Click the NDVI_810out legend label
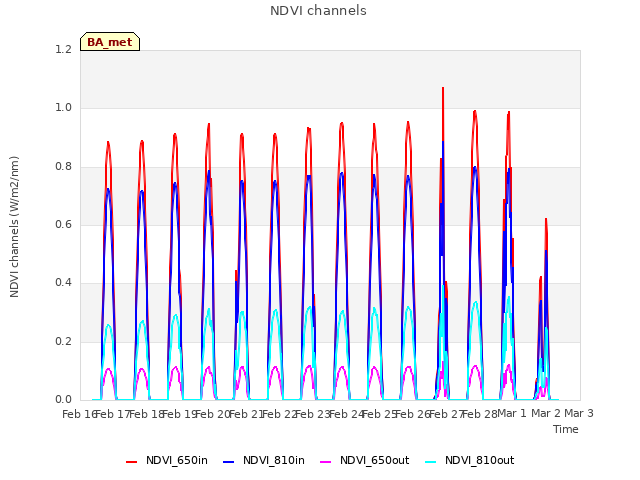 [x=479, y=460]
